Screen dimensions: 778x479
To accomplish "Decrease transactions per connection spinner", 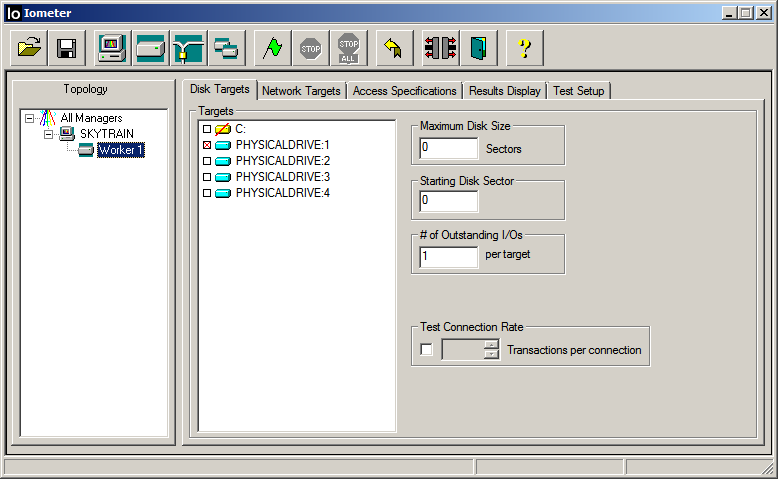I will click(491, 354).
